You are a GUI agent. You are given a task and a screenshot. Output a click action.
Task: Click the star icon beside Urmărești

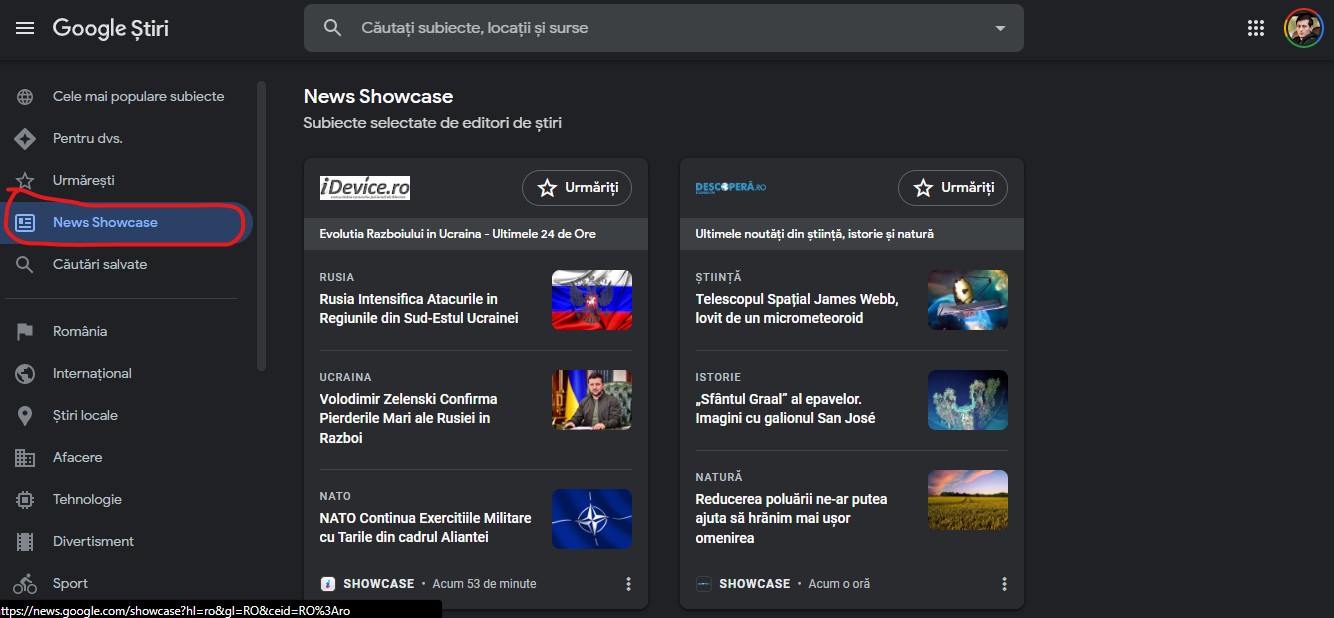click(25, 181)
